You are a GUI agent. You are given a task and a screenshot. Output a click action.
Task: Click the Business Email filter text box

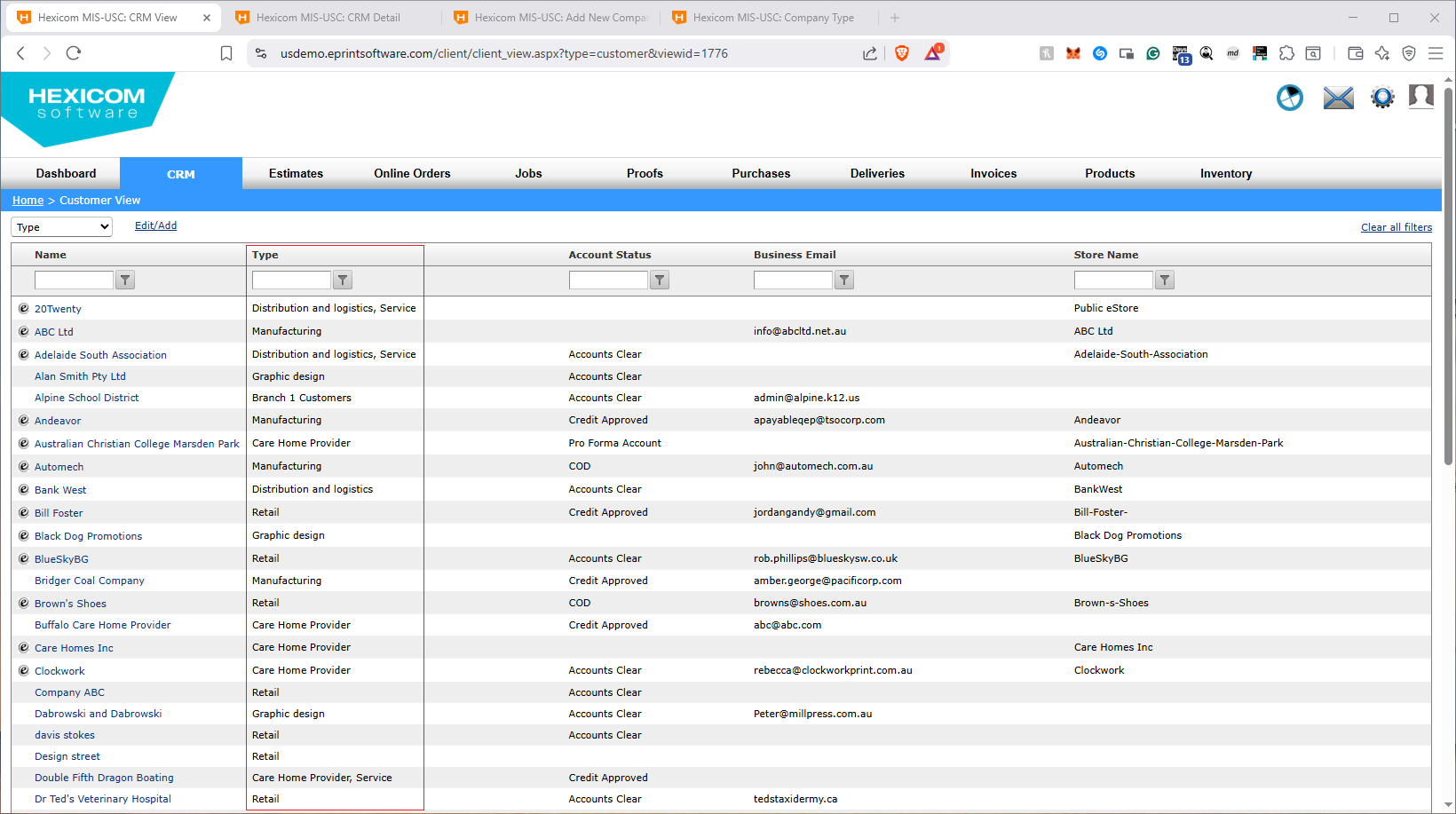(x=793, y=281)
